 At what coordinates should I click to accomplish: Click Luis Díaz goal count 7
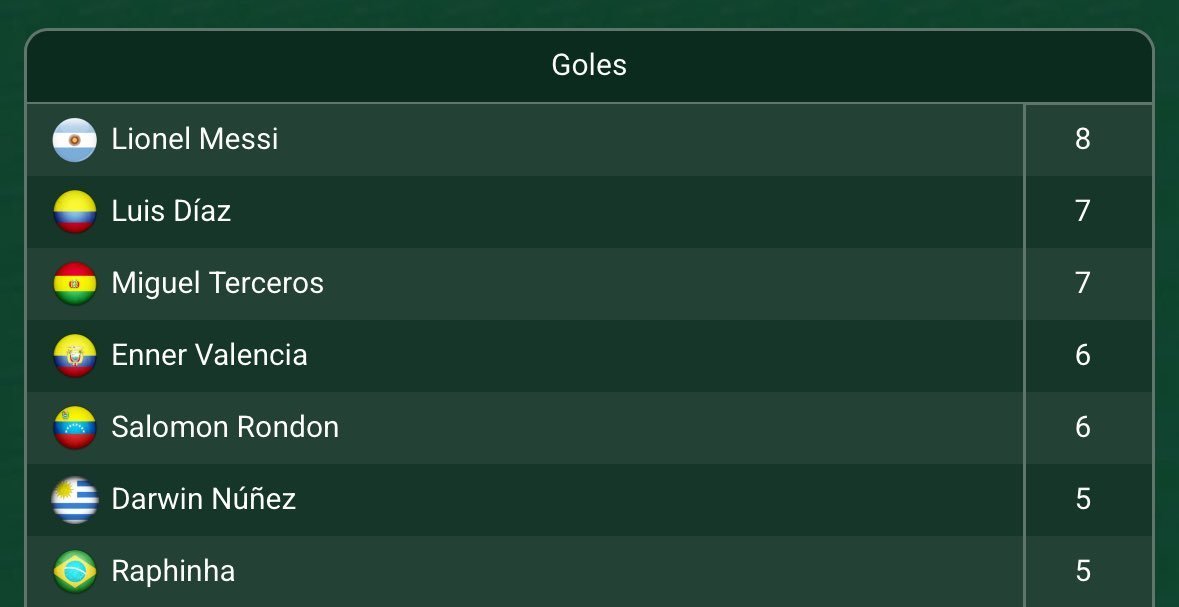pyautogui.click(x=1083, y=211)
